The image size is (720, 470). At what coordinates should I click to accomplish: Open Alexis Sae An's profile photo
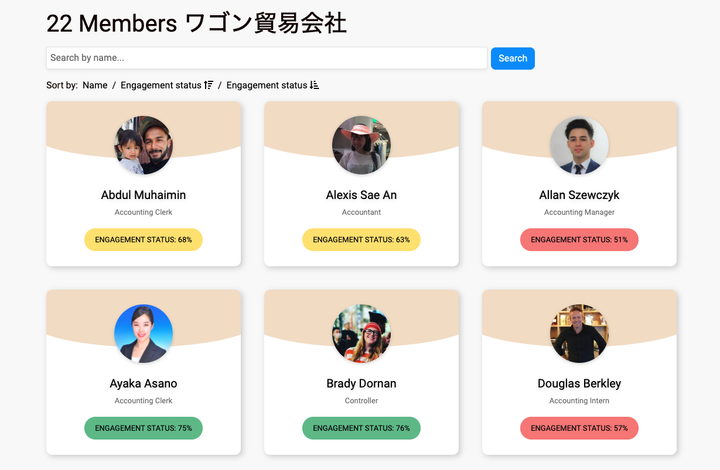361,146
